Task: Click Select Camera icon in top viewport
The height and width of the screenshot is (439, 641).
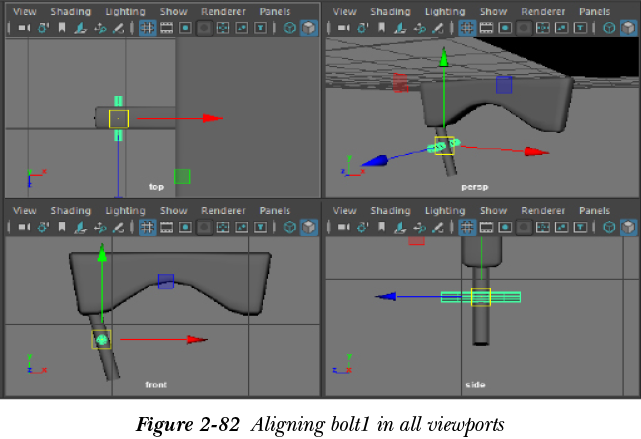Action: (x=24, y=29)
